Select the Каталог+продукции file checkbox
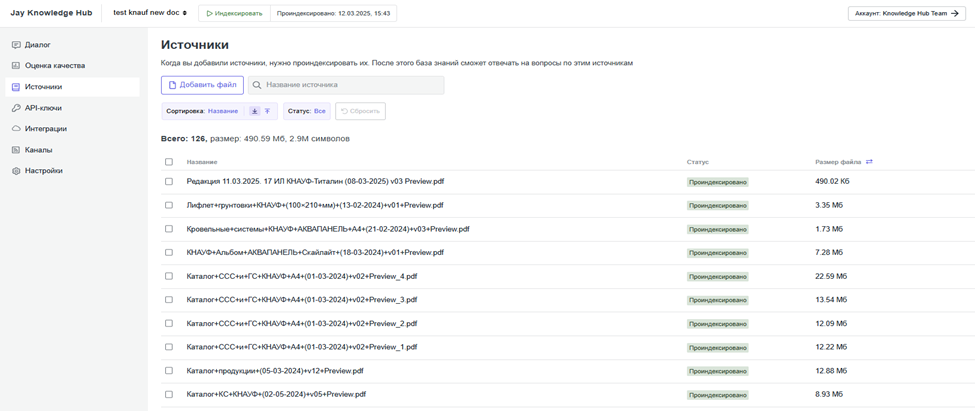The height and width of the screenshot is (411, 975). coord(169,371)
